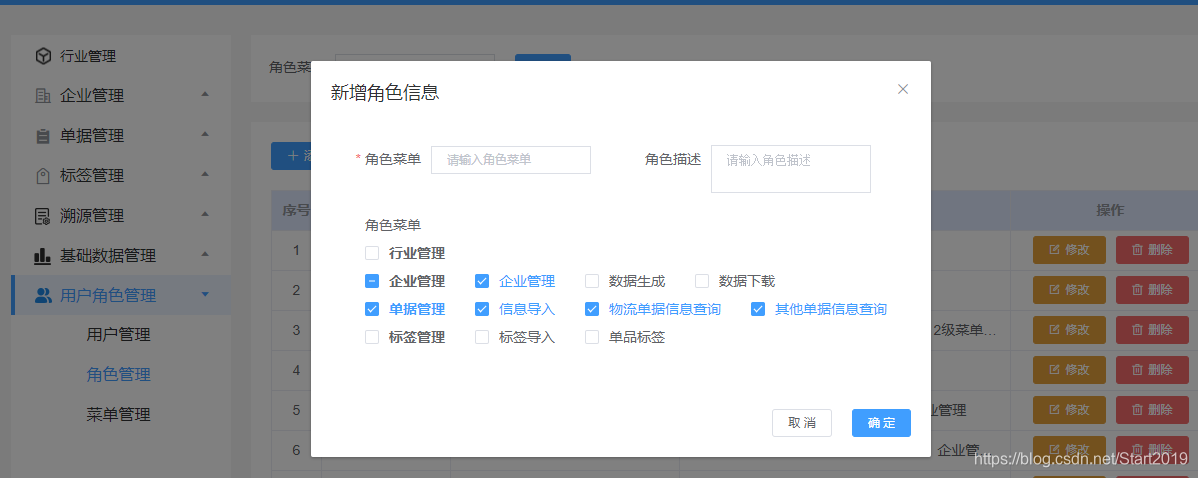Click the 确定 button
The height and width of the screenshot is (478, 1198).
(x=881, y=423)
